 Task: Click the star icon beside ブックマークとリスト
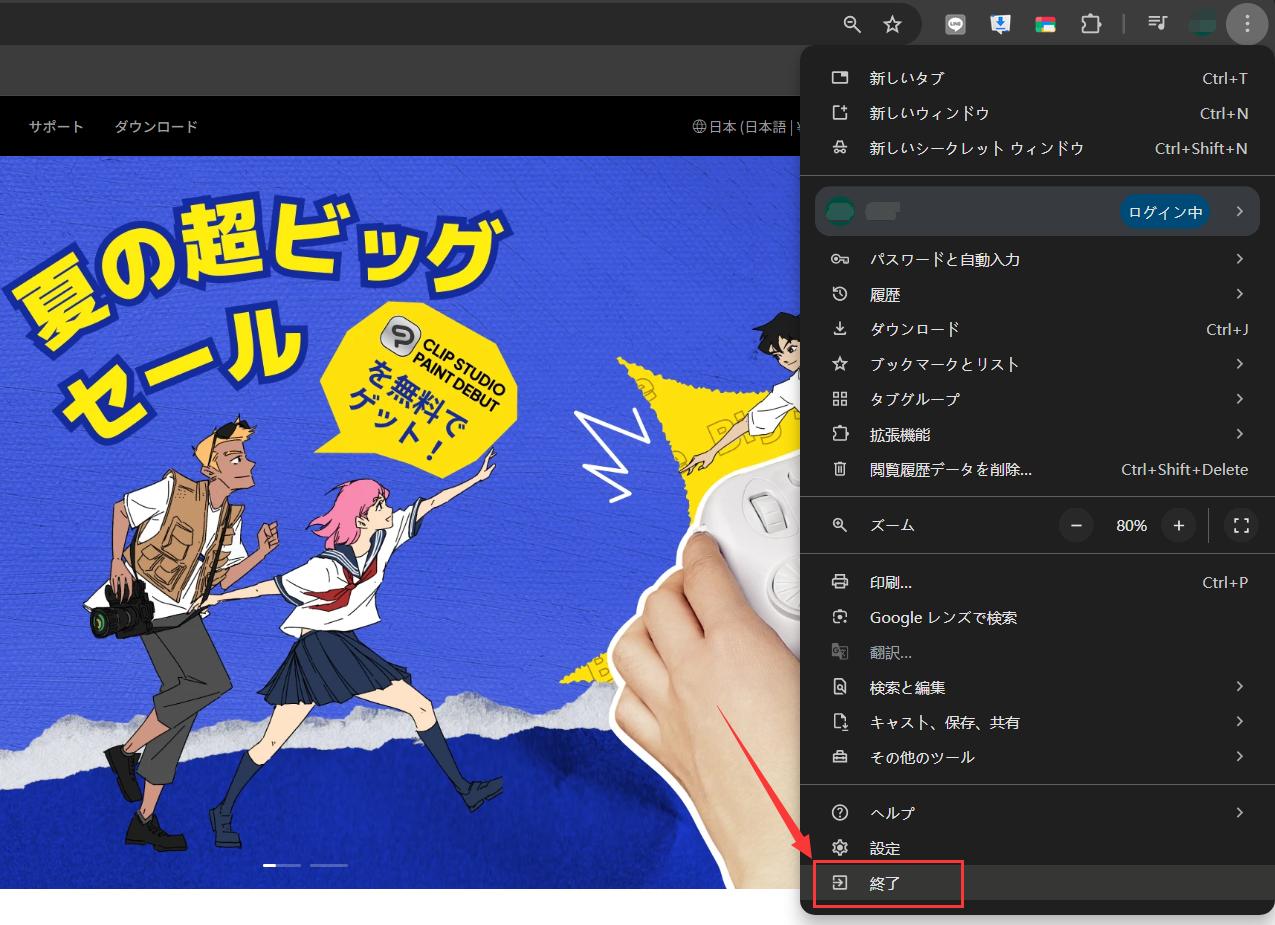[x=840, y=364]
